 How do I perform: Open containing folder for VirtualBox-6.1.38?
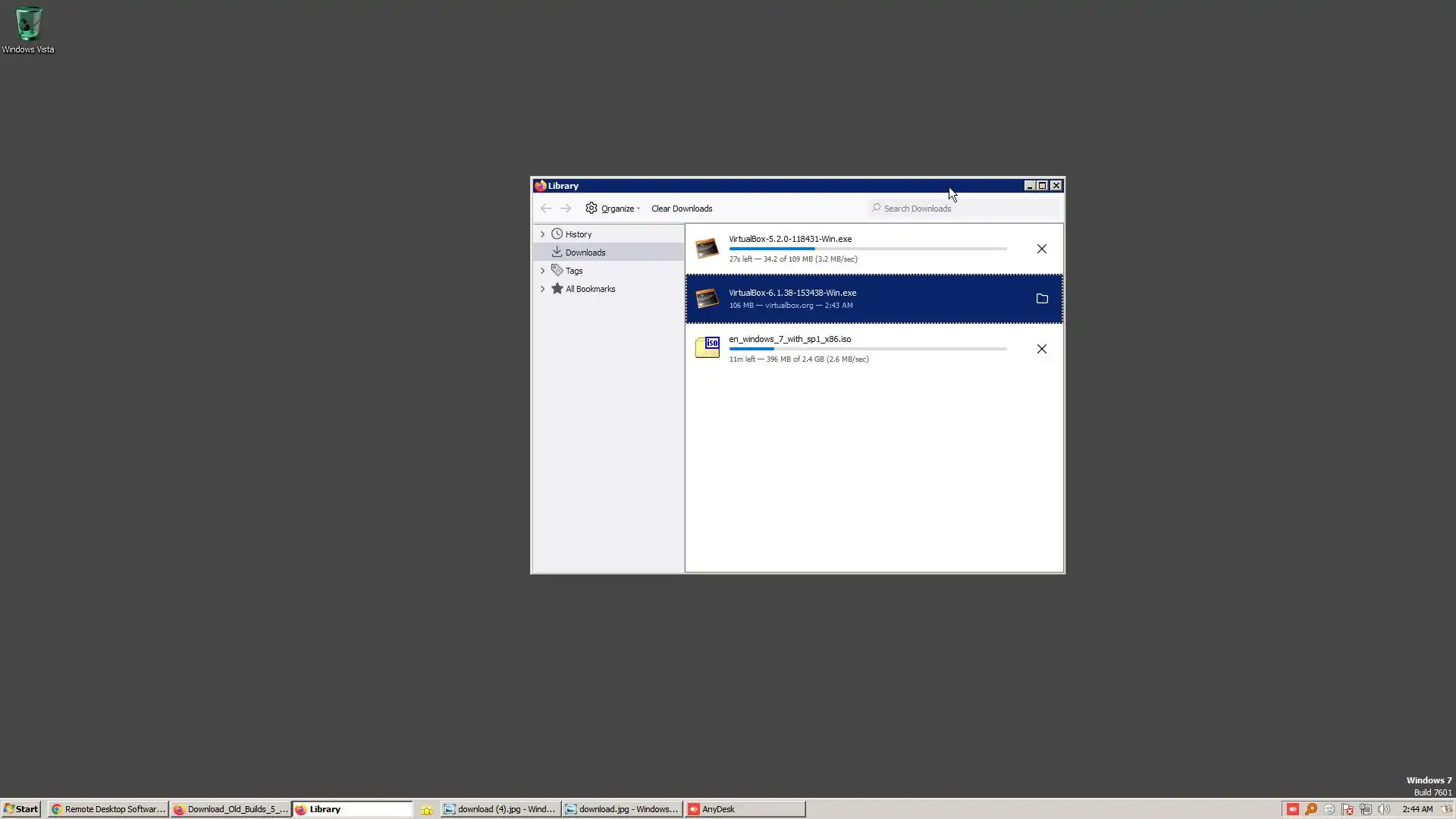[1041, 299]
